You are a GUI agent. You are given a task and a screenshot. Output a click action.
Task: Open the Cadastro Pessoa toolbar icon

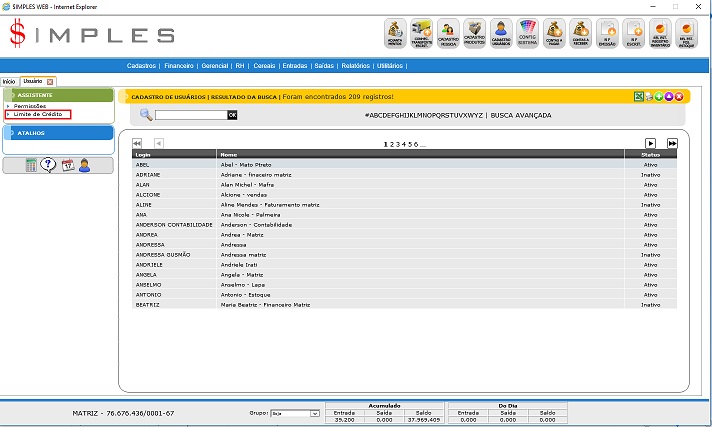[449, 33]
